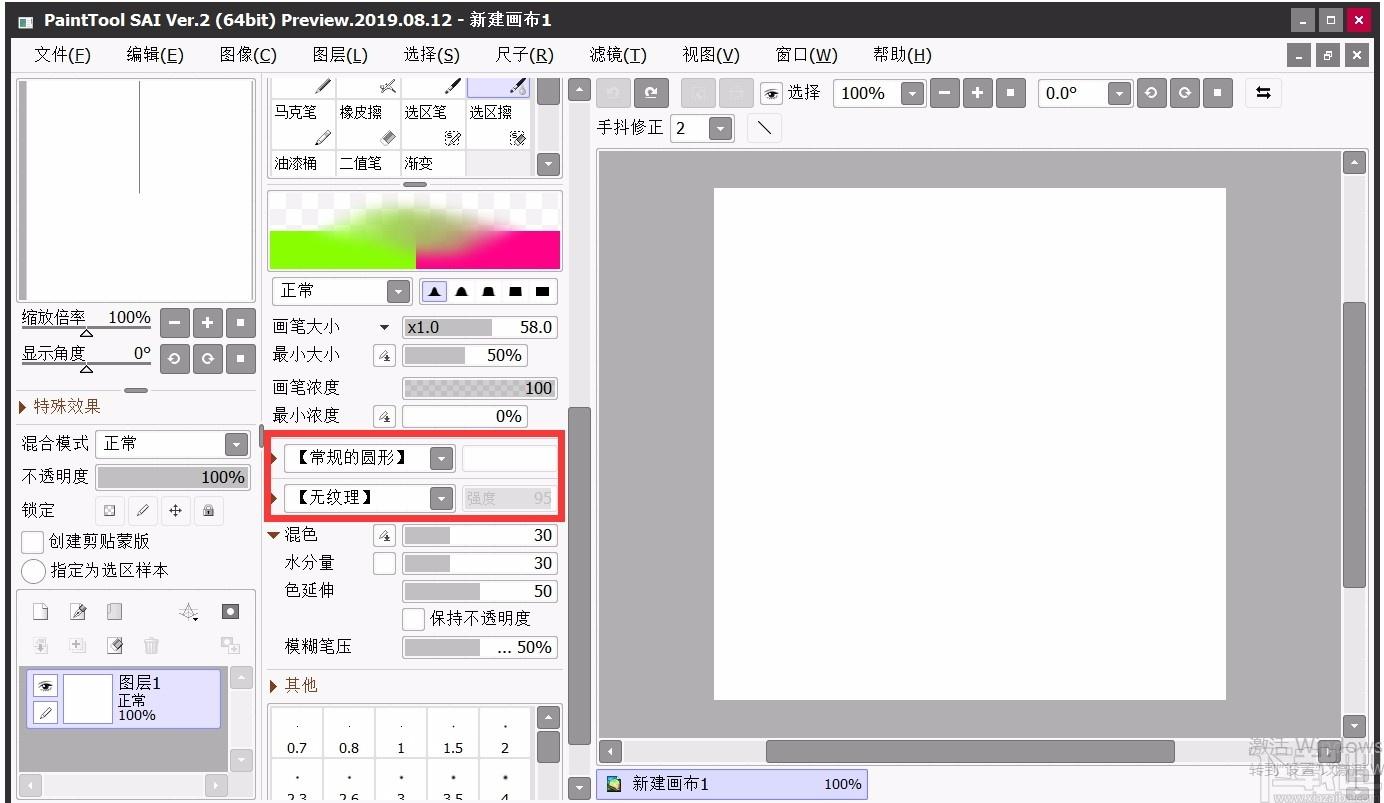Viewport: 1384px width, 803px height.
Task: Zoom in canvas with toolbar plus button
Action: [977, 93]
